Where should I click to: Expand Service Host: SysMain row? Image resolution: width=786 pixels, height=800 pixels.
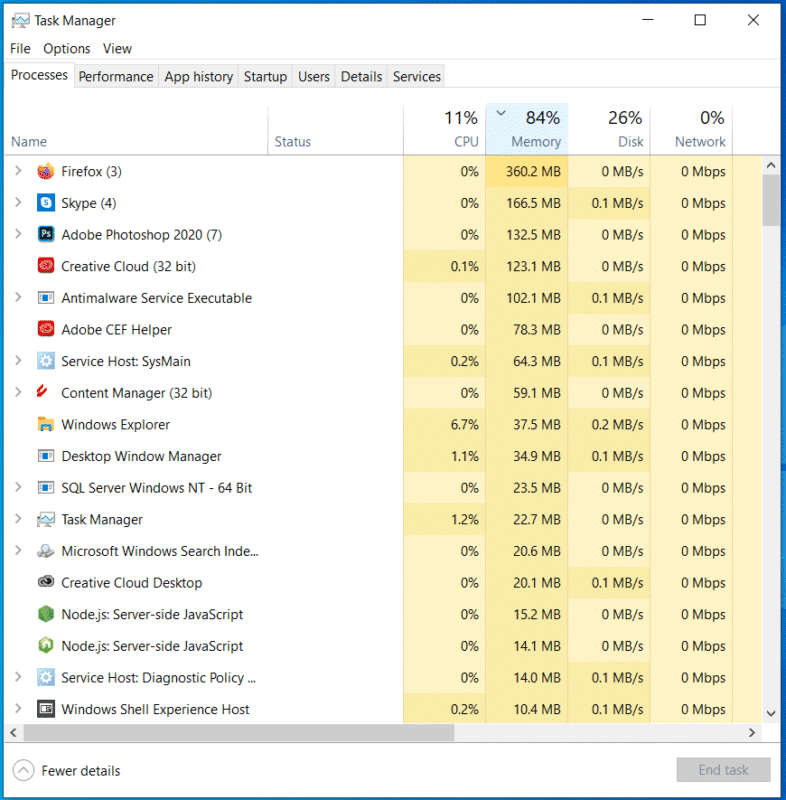pyautogui.click(x=18, y=361)
